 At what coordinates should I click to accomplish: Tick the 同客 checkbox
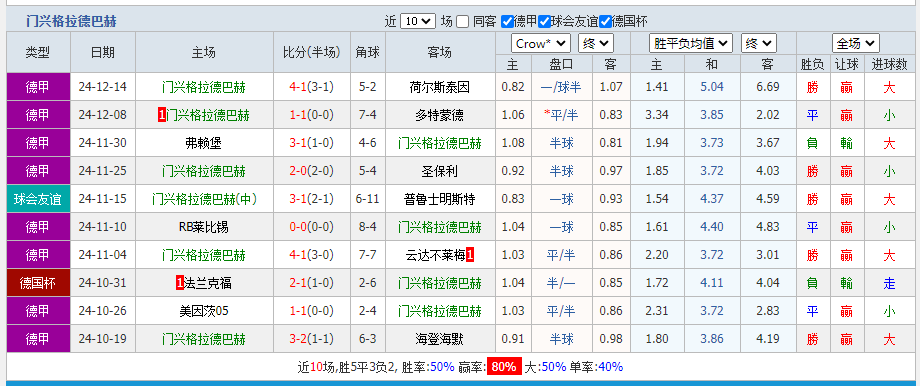[463, 22]
